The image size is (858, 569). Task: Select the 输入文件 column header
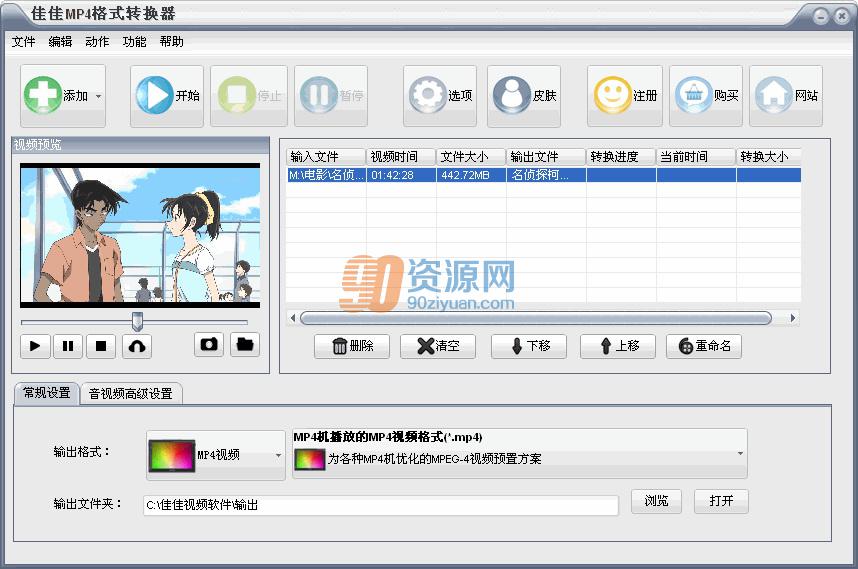coord(326,157)
